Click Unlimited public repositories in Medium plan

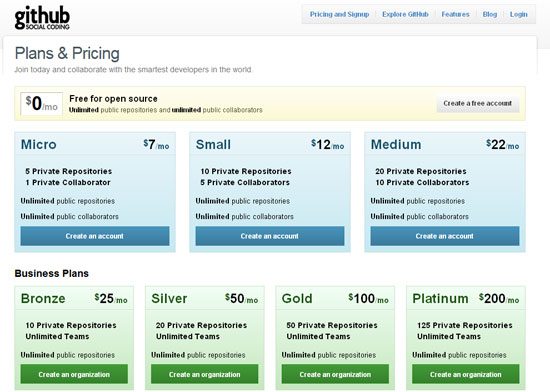tap(418, 201)
